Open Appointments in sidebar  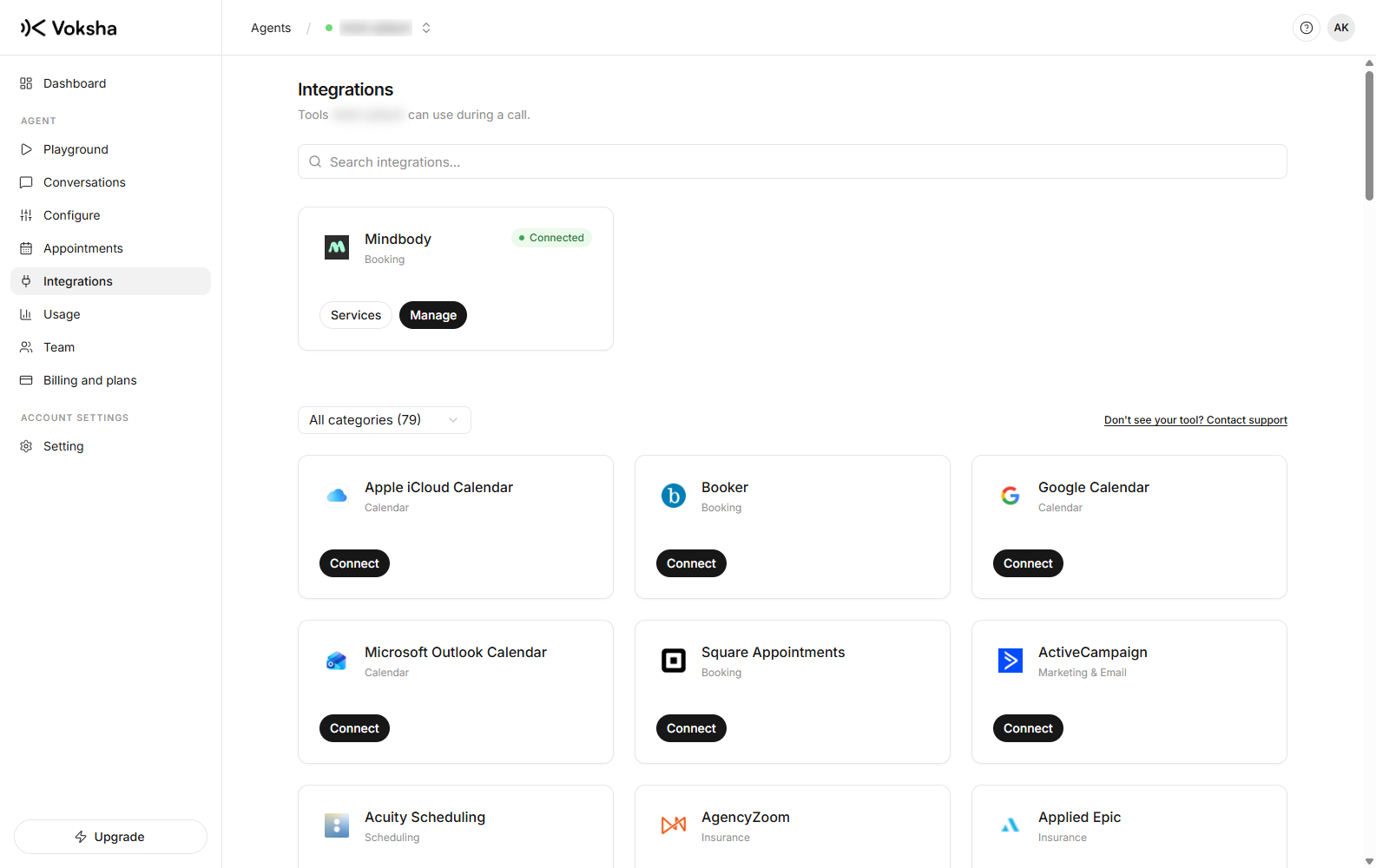click(x=110, y=248)
